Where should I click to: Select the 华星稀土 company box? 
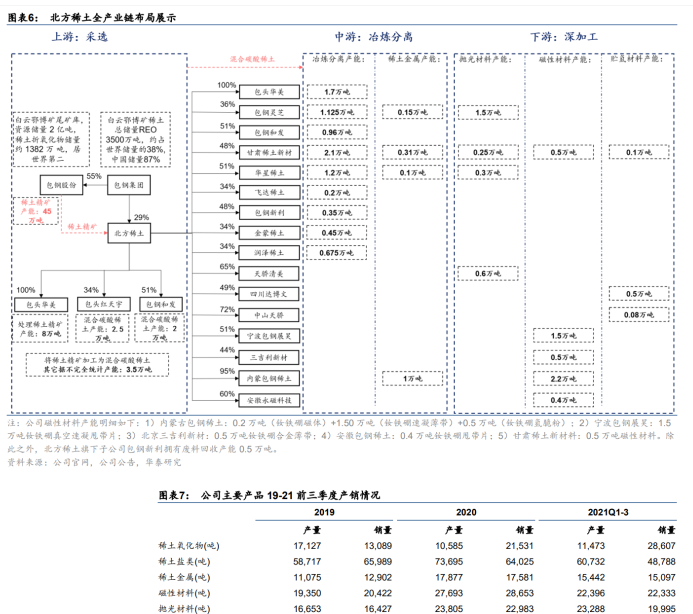(269, 172)
